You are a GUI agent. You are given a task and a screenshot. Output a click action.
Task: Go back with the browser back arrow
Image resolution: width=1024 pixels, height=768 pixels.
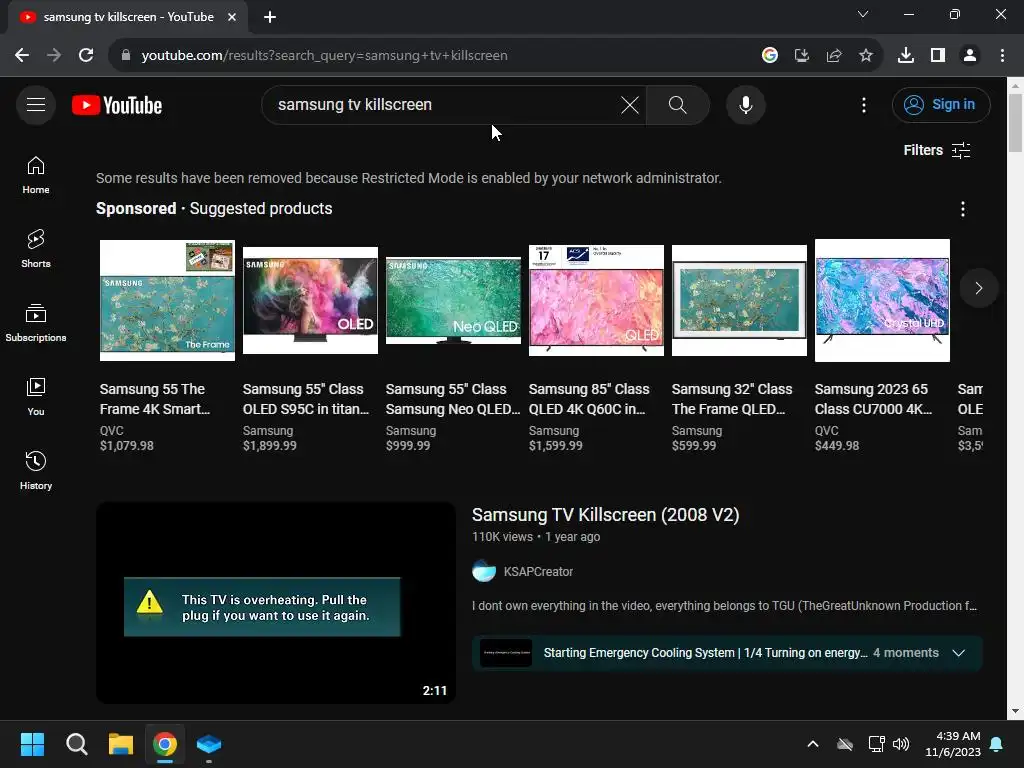pyautogui.click(x=22, y=55)
